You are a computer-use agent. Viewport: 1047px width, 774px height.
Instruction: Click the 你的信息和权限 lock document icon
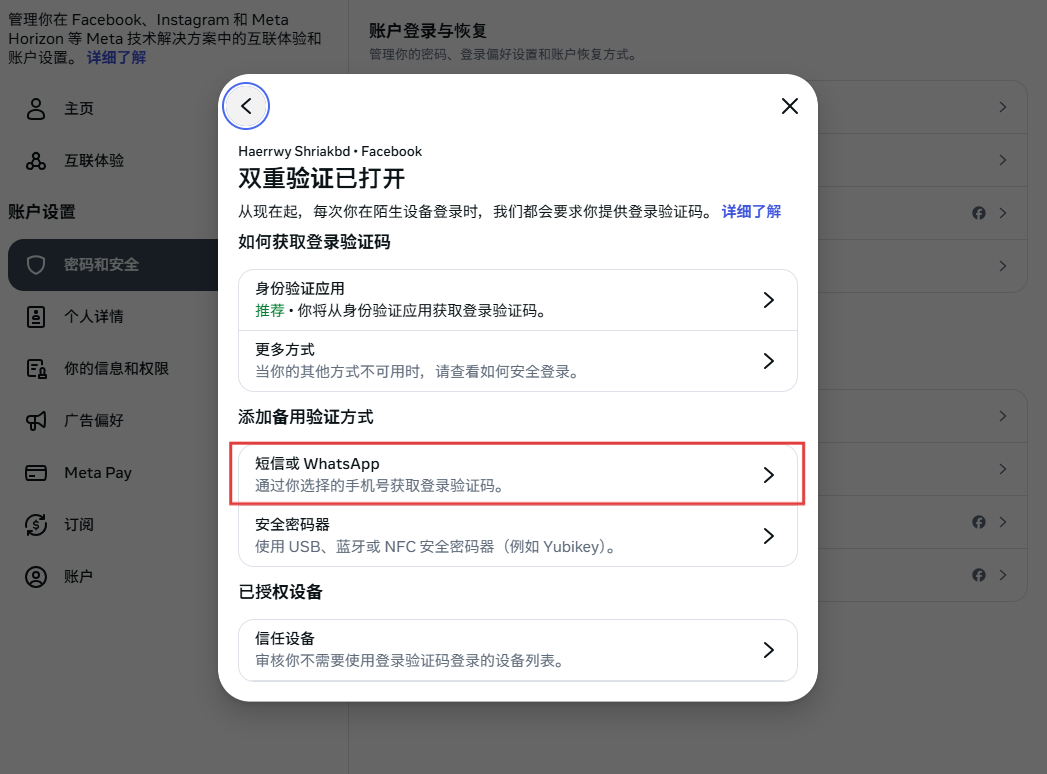click(x=36, y=369)
